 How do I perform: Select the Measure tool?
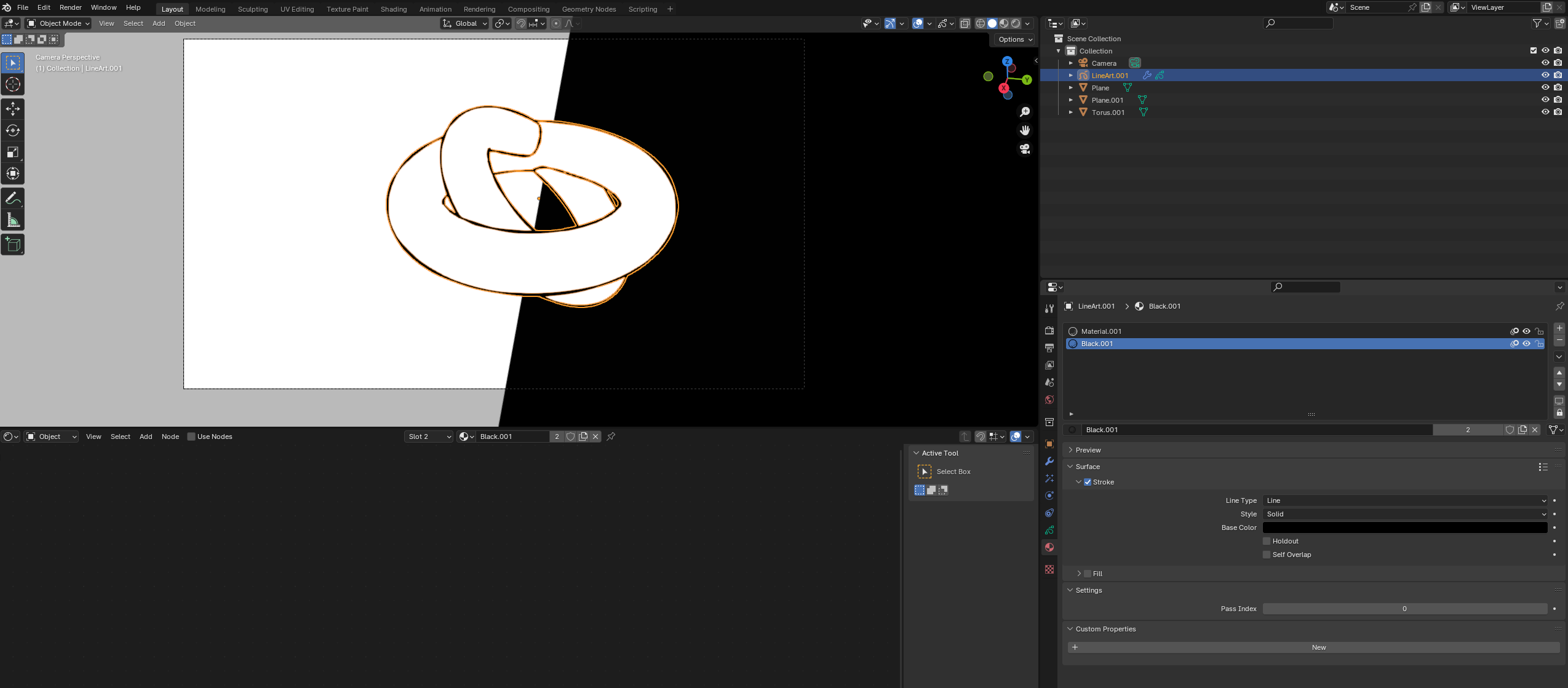[x=13, y=219]
